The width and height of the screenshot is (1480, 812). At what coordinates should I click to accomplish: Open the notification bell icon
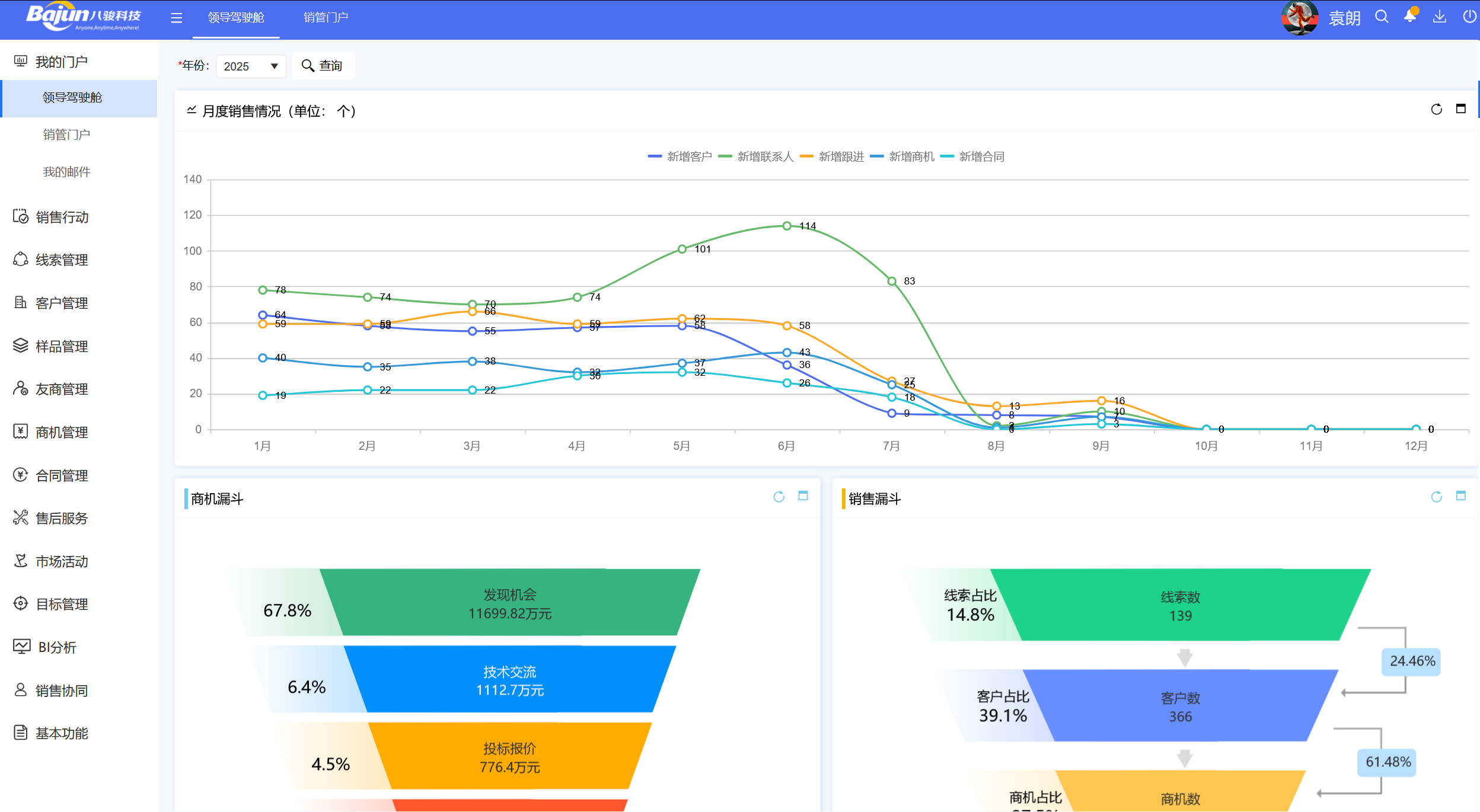click(1410, 17)
